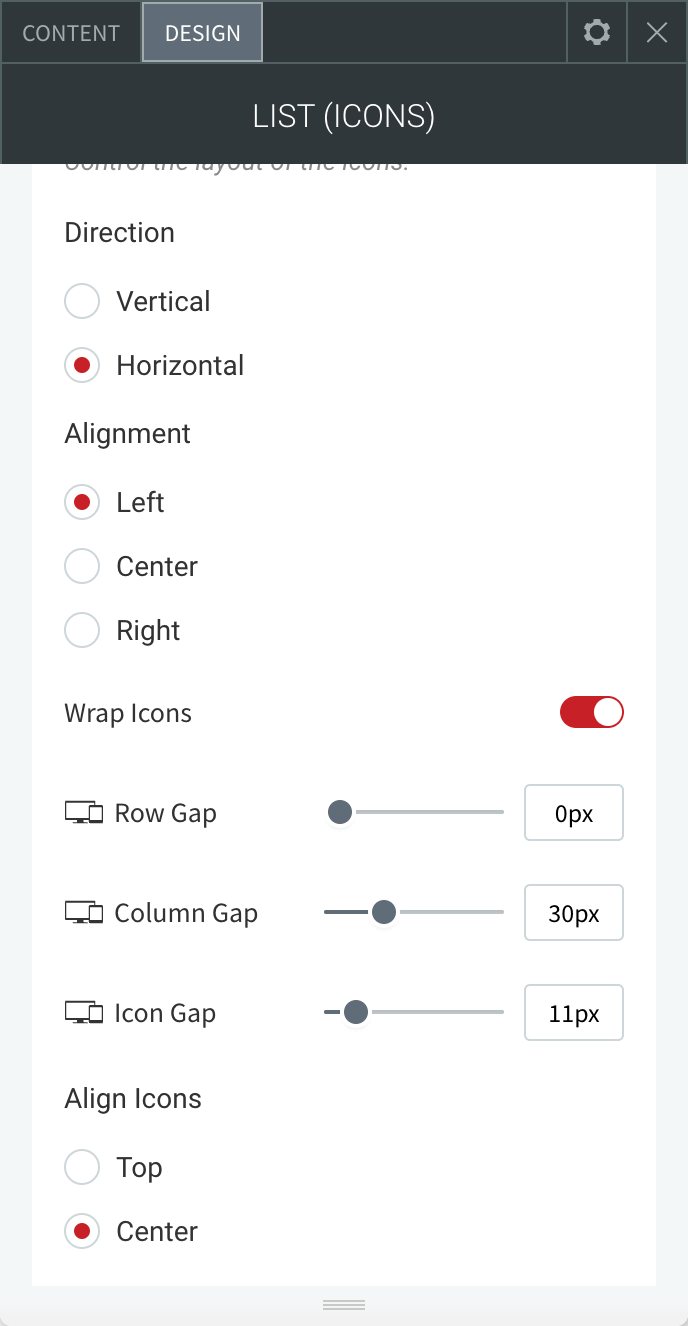Set Align Icons to Top
Image resolution: width=688 pixels, height=1326 pixels.
click(x=82, y=1167)
